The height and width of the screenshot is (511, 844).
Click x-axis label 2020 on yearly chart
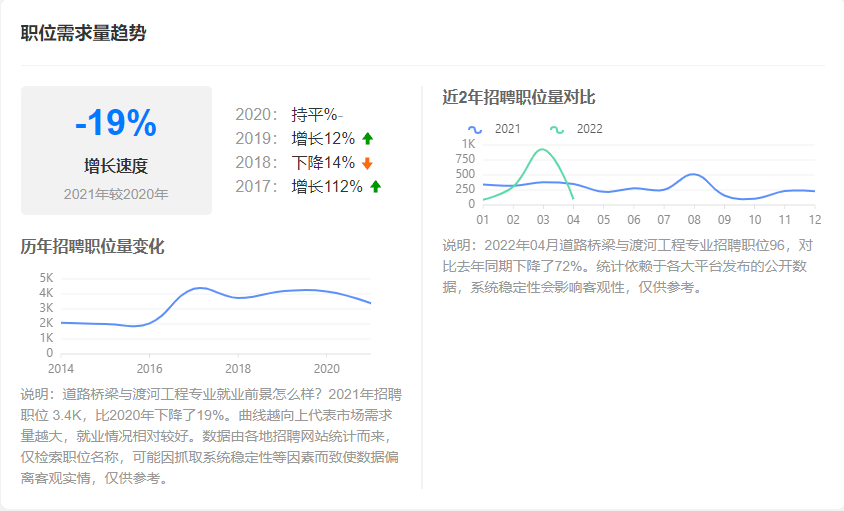click(x=327, y=369)
